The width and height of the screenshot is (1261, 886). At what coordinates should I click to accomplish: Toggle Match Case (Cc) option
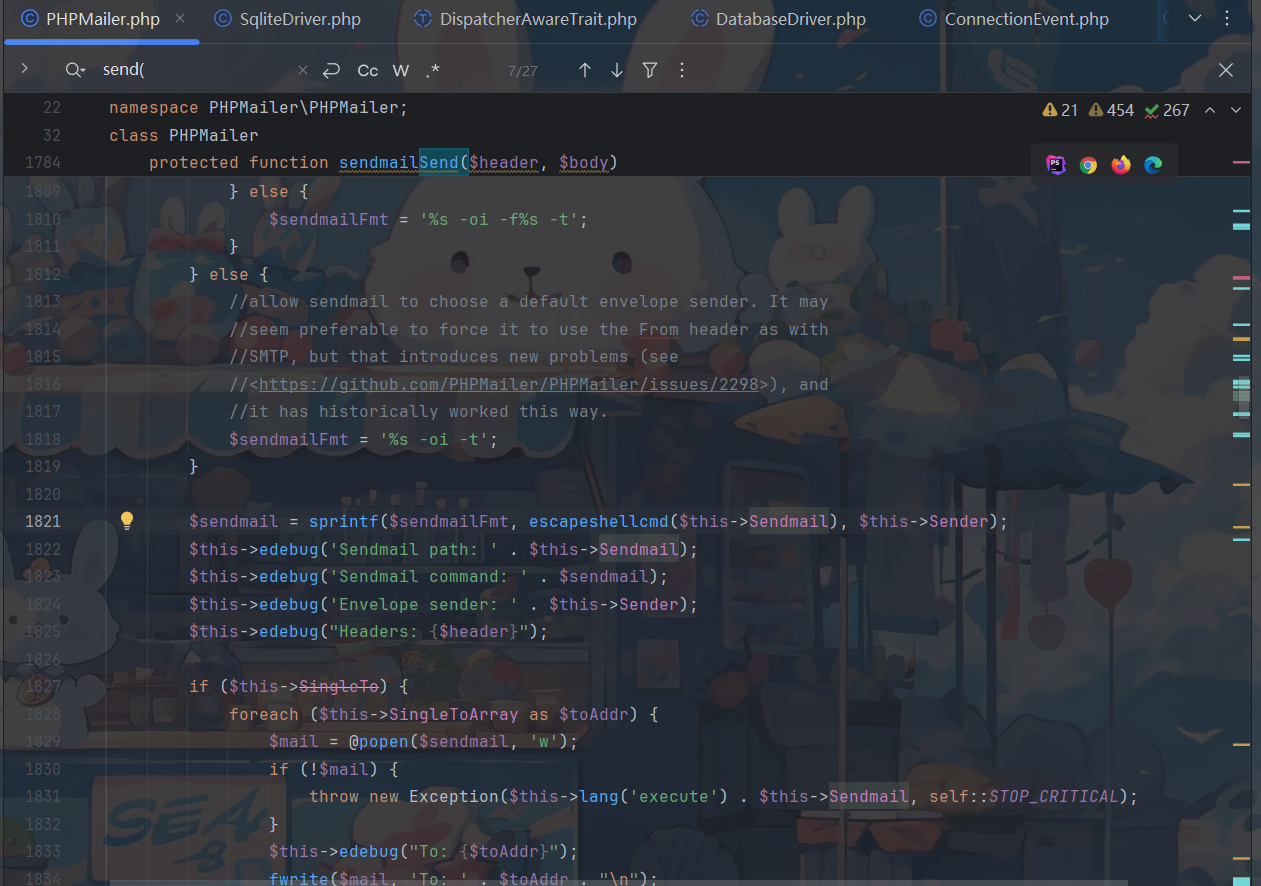pyautogui.click(x=368, y=70)
